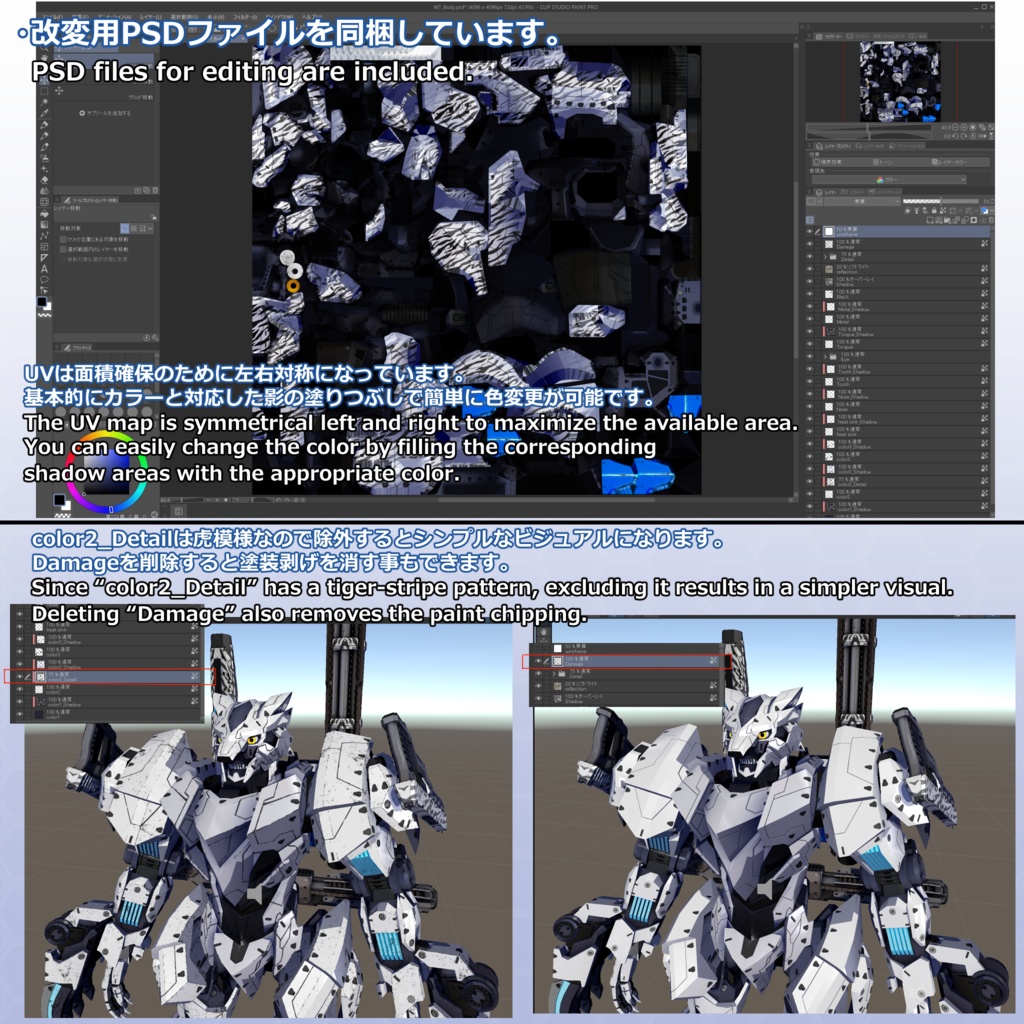Toggle visibility of Tooth layer
This screenshot has width=1024, height=1024.
[810, 381]
